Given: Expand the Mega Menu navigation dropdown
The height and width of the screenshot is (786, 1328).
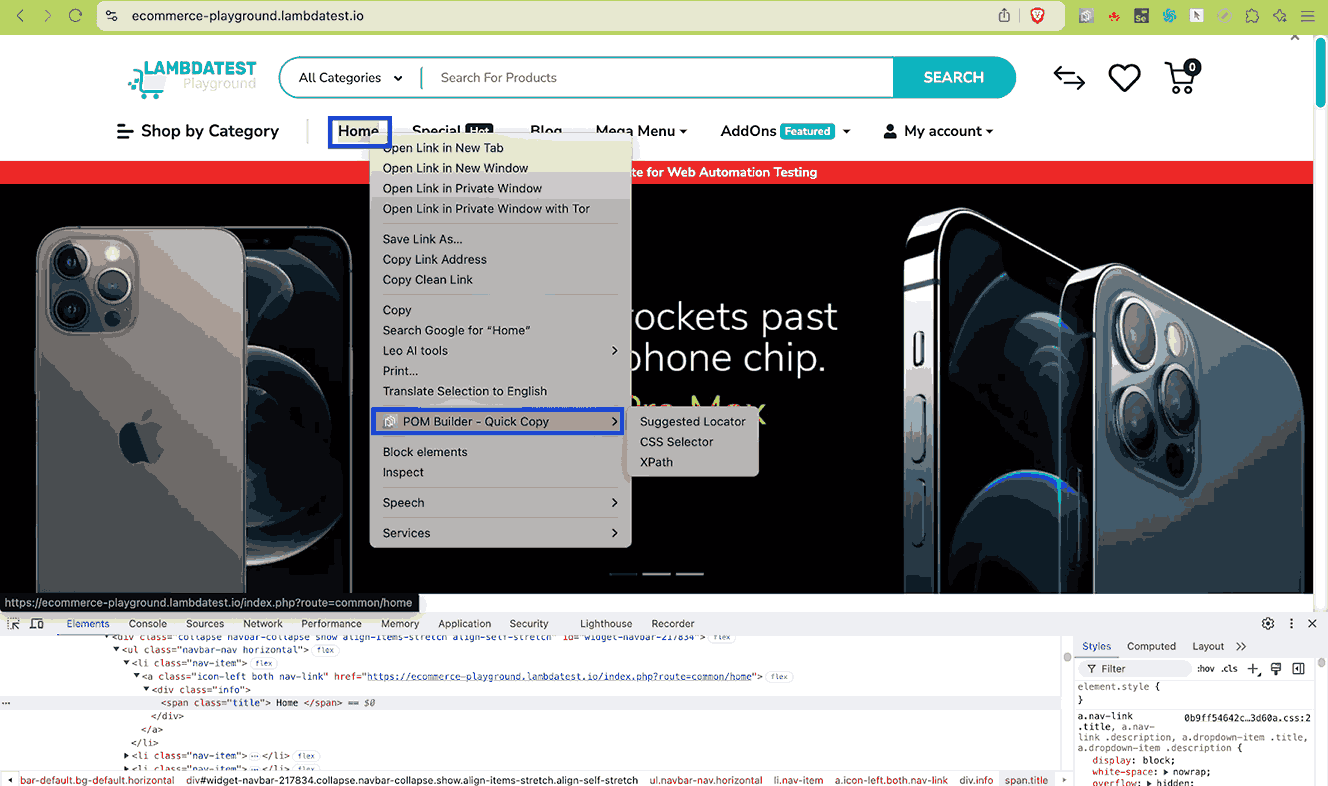Looking at the screenshot, I should 641,131.
